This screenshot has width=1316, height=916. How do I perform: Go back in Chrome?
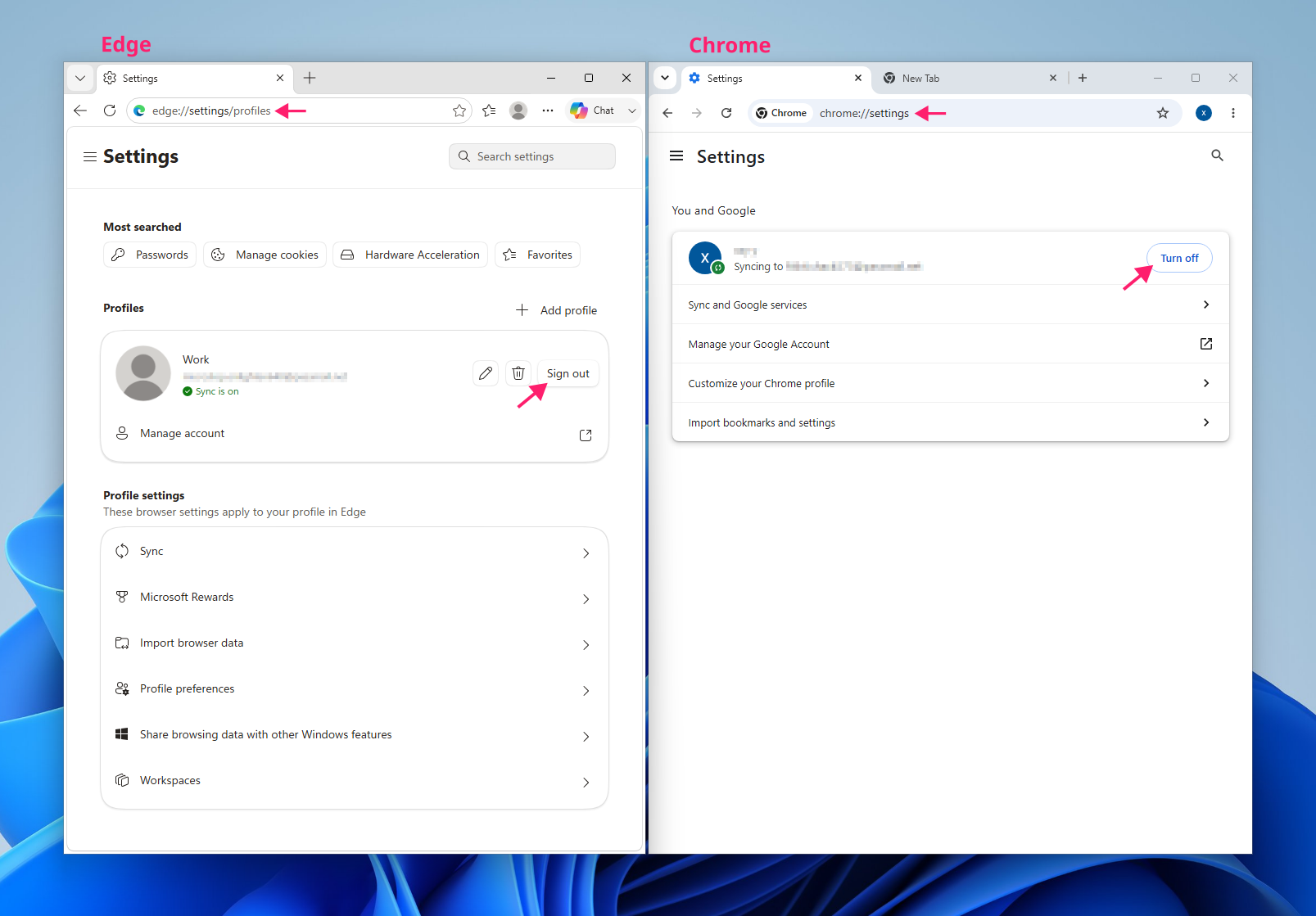click(x=667, y=113)
